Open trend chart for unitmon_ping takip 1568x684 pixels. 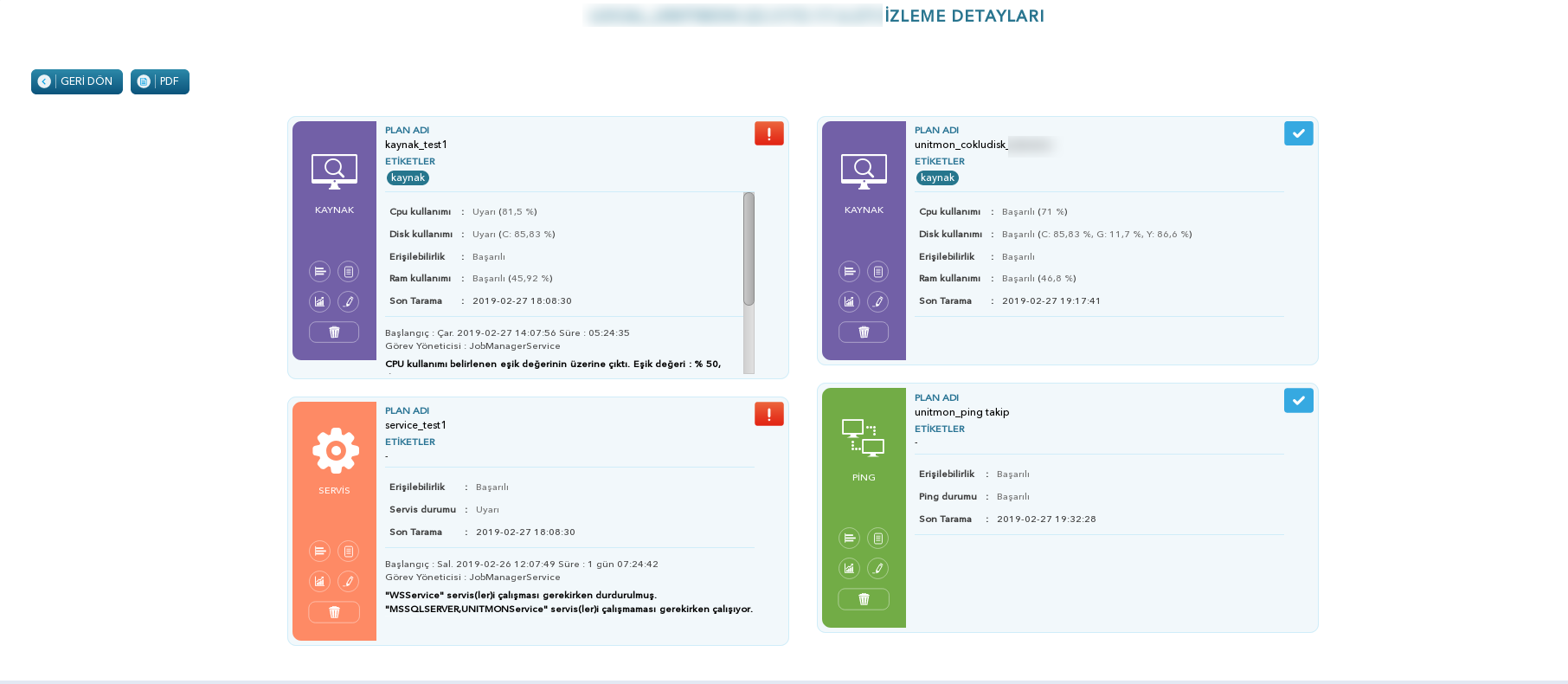pyautogui.click(x=849, y=568)
